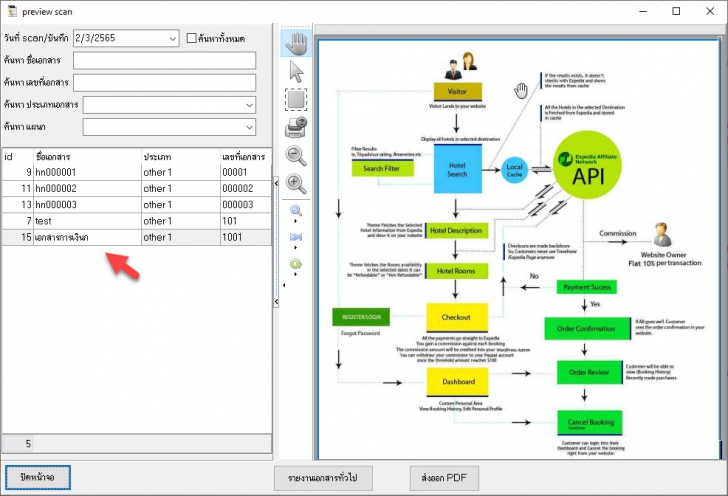Close the preview scan window
This screenshot has height=496, width=728.
[710, 11]
